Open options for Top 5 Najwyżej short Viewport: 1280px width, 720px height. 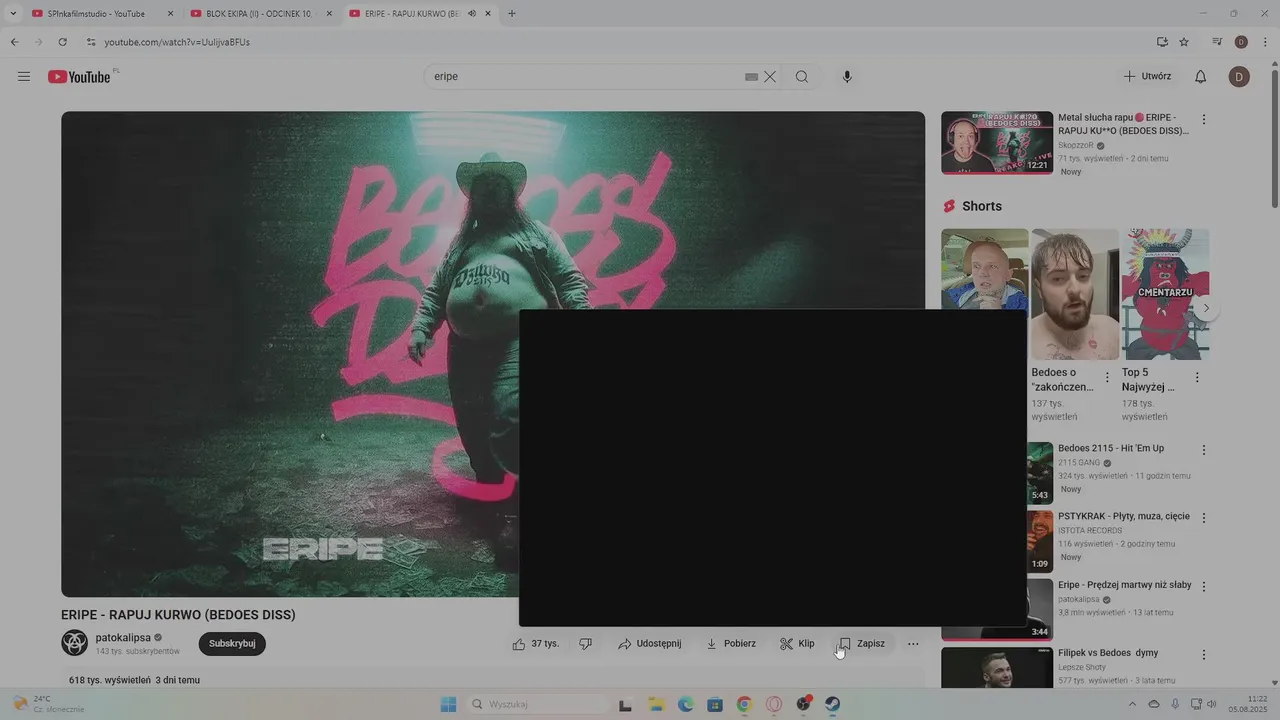click(1197, 378)
